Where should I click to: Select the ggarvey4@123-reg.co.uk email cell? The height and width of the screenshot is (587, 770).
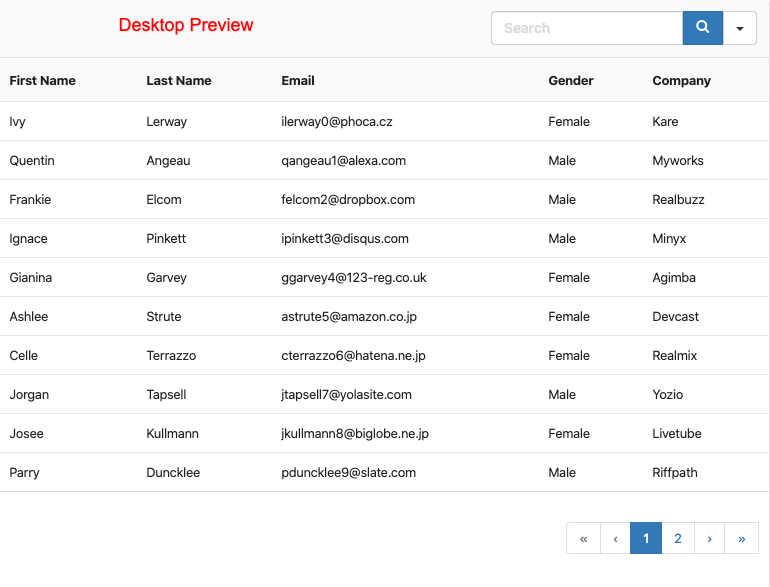(x=354, y=278)
